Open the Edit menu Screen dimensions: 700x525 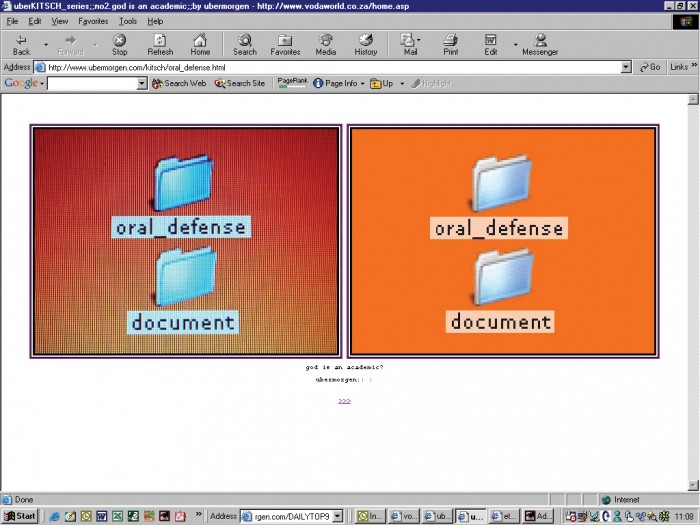click(35, 21)
